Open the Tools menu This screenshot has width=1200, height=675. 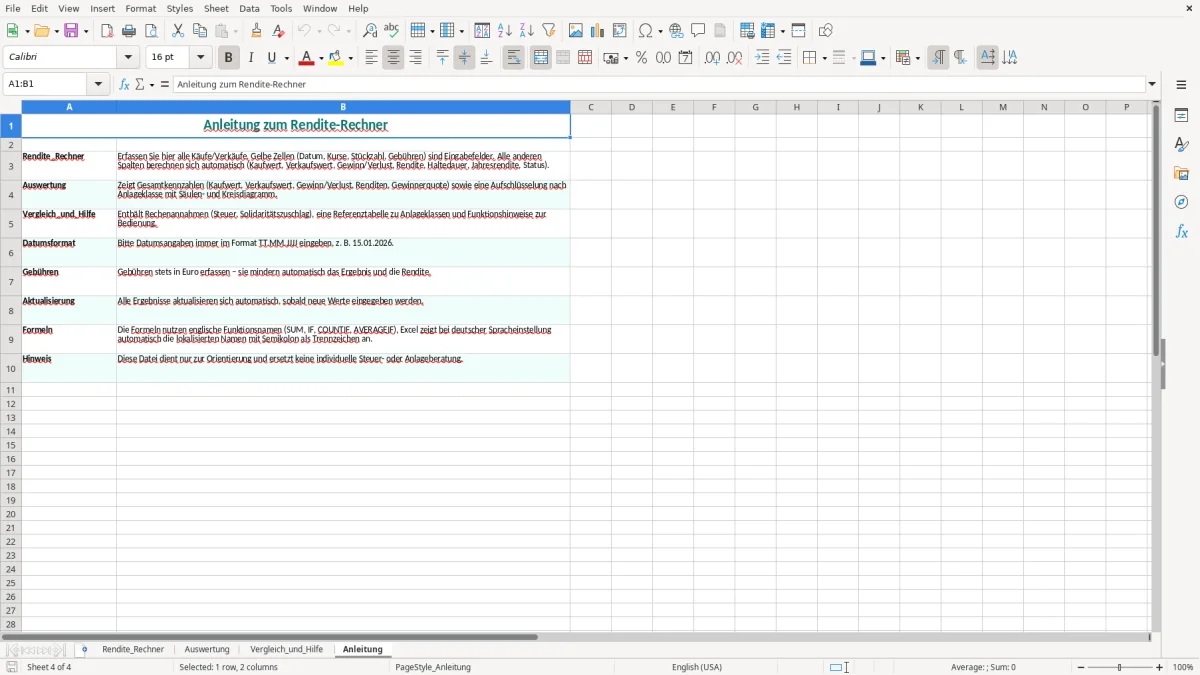point(281,8)
